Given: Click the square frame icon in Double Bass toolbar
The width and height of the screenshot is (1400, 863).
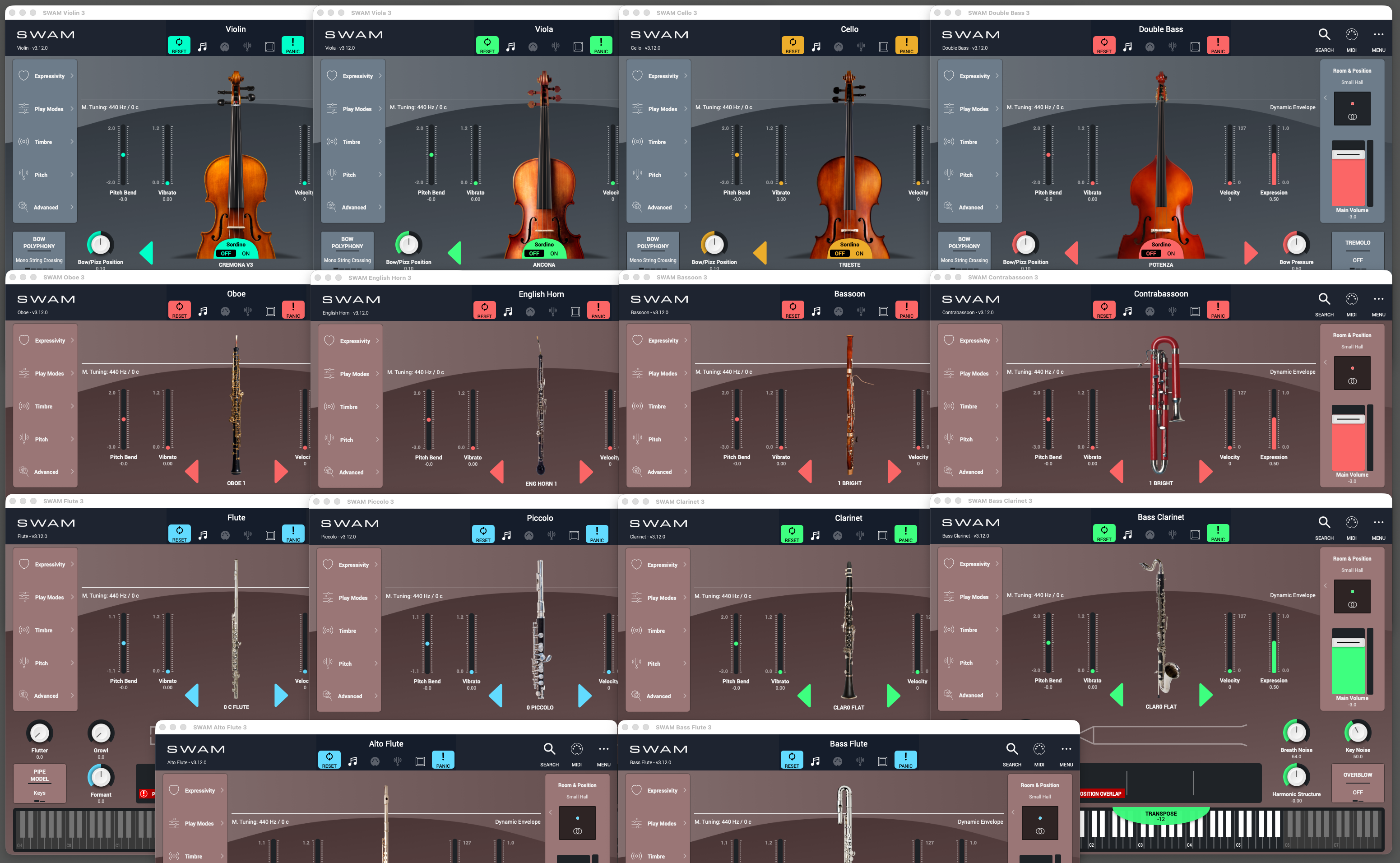Looking at the screenshot, I should tap(1195, 47).
